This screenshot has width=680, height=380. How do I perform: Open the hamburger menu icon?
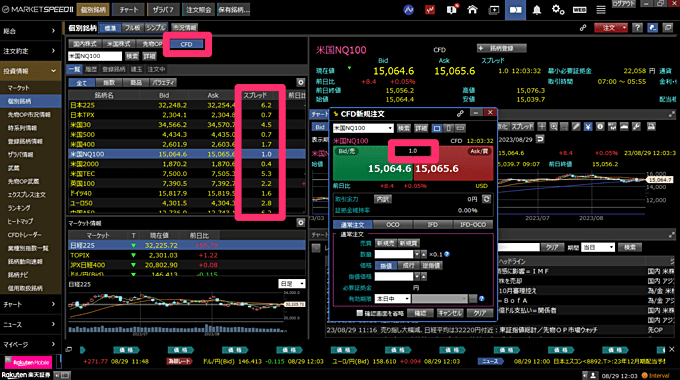pyautogui.click(x=601, y=10)
